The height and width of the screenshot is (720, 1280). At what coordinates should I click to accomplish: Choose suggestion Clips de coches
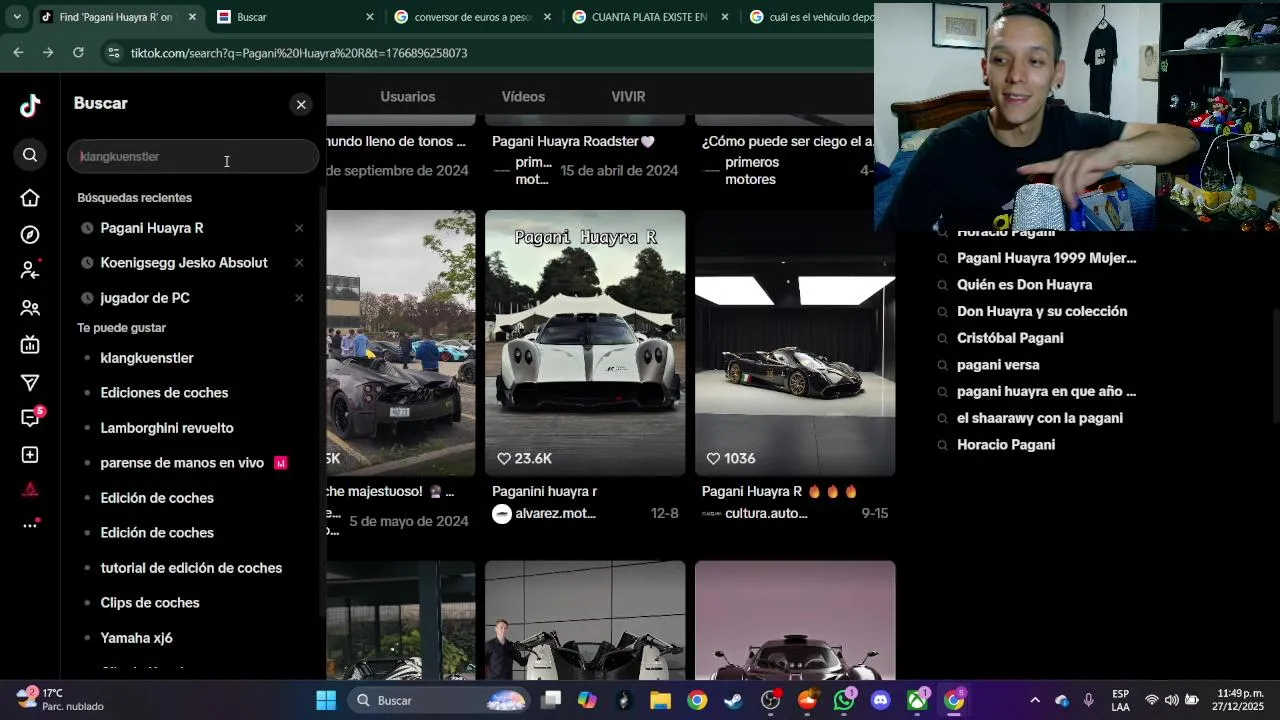[x=150, y=603]
